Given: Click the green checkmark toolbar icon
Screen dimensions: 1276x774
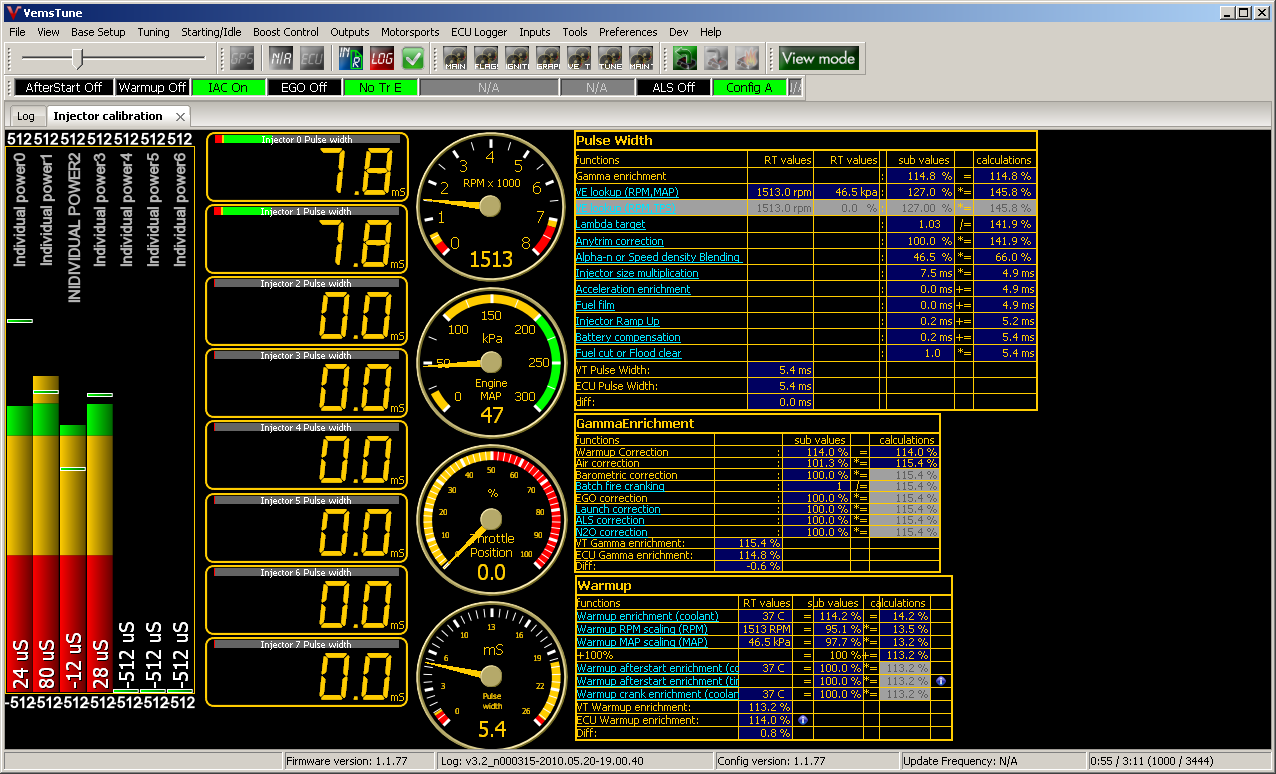Looking at the screenshot, I should click(x=413, y=58).
